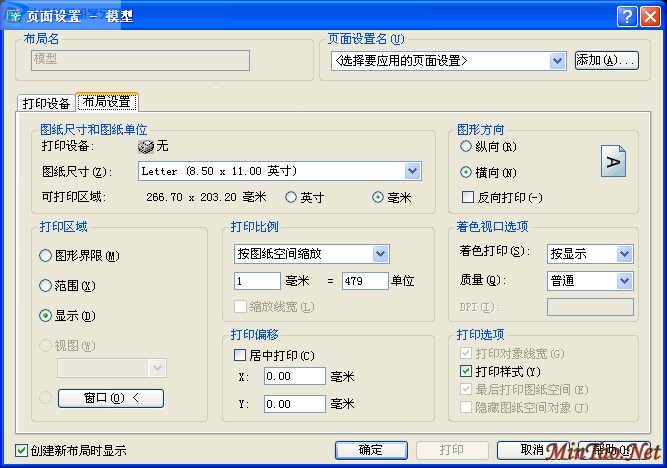
Task: Select 图形界限 print area option
Action: click(46, 256)
